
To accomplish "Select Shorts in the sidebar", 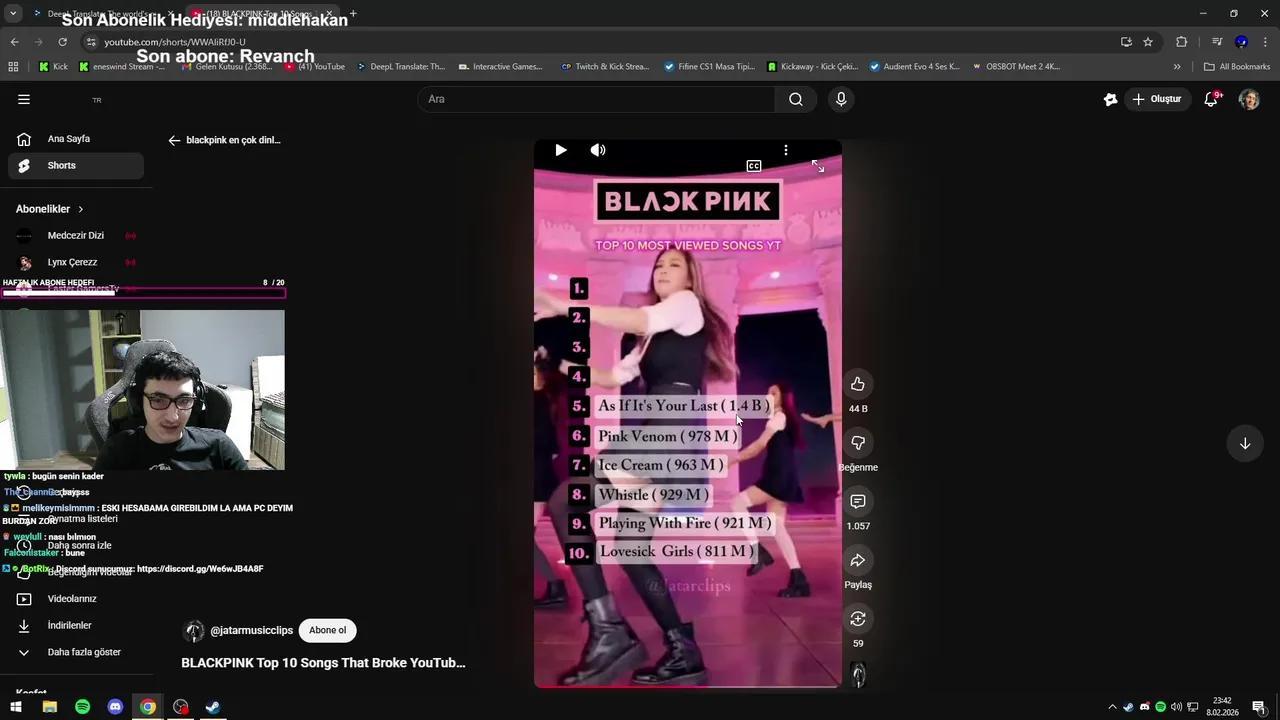I will pyautogui.click(x=76, y=165).
